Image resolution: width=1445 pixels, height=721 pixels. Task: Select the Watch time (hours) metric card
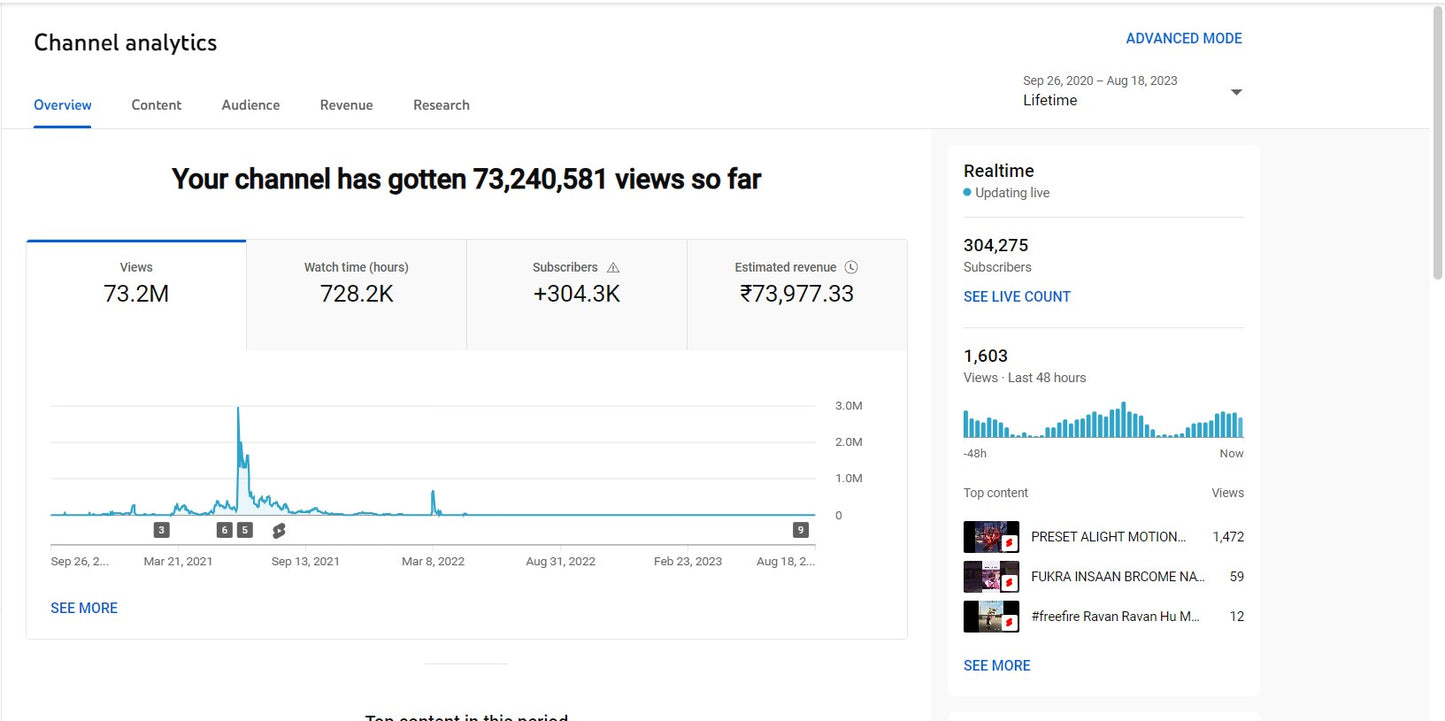point(356,283)
